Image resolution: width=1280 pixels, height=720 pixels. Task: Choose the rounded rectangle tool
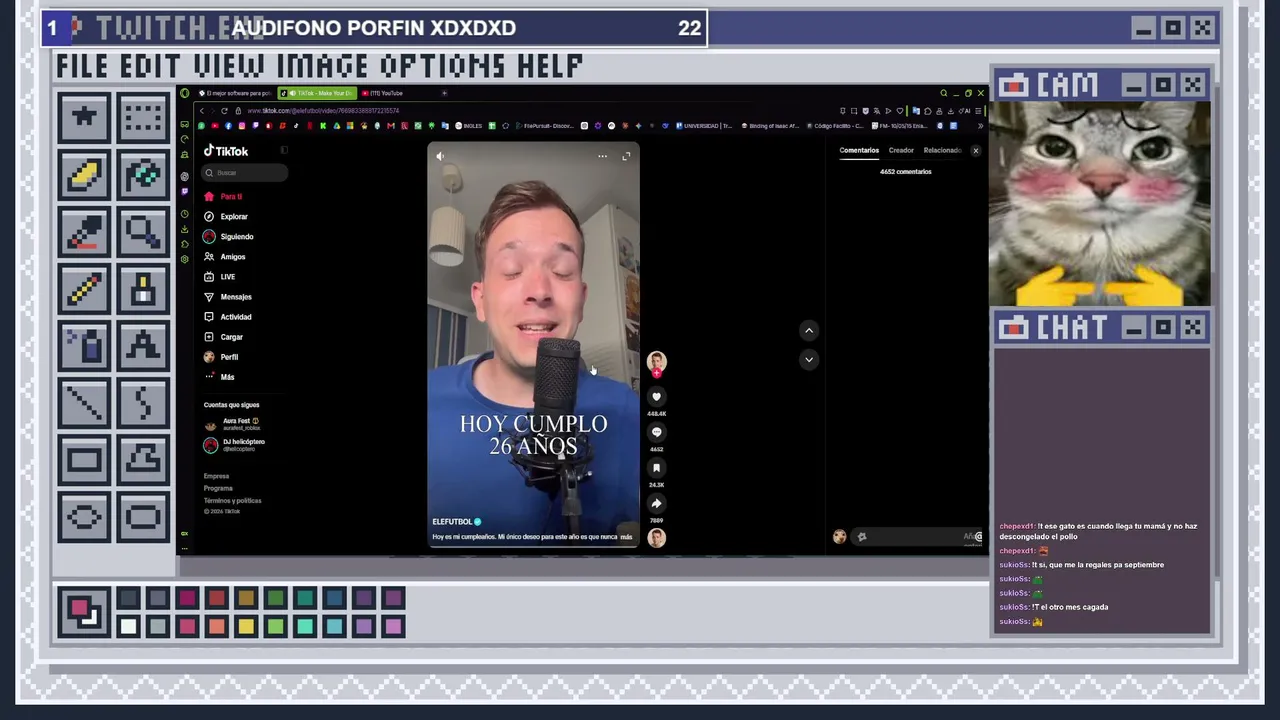click(144, 518)
